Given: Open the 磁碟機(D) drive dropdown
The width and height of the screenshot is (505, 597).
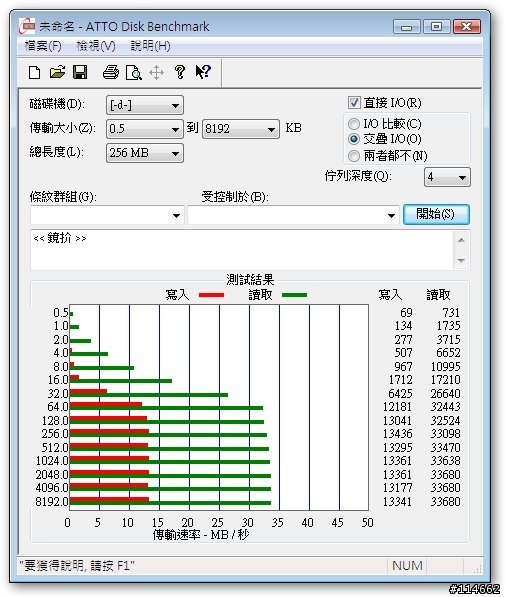Looking at the screenshot, I should pyautogui.click(x=145, y=105).
